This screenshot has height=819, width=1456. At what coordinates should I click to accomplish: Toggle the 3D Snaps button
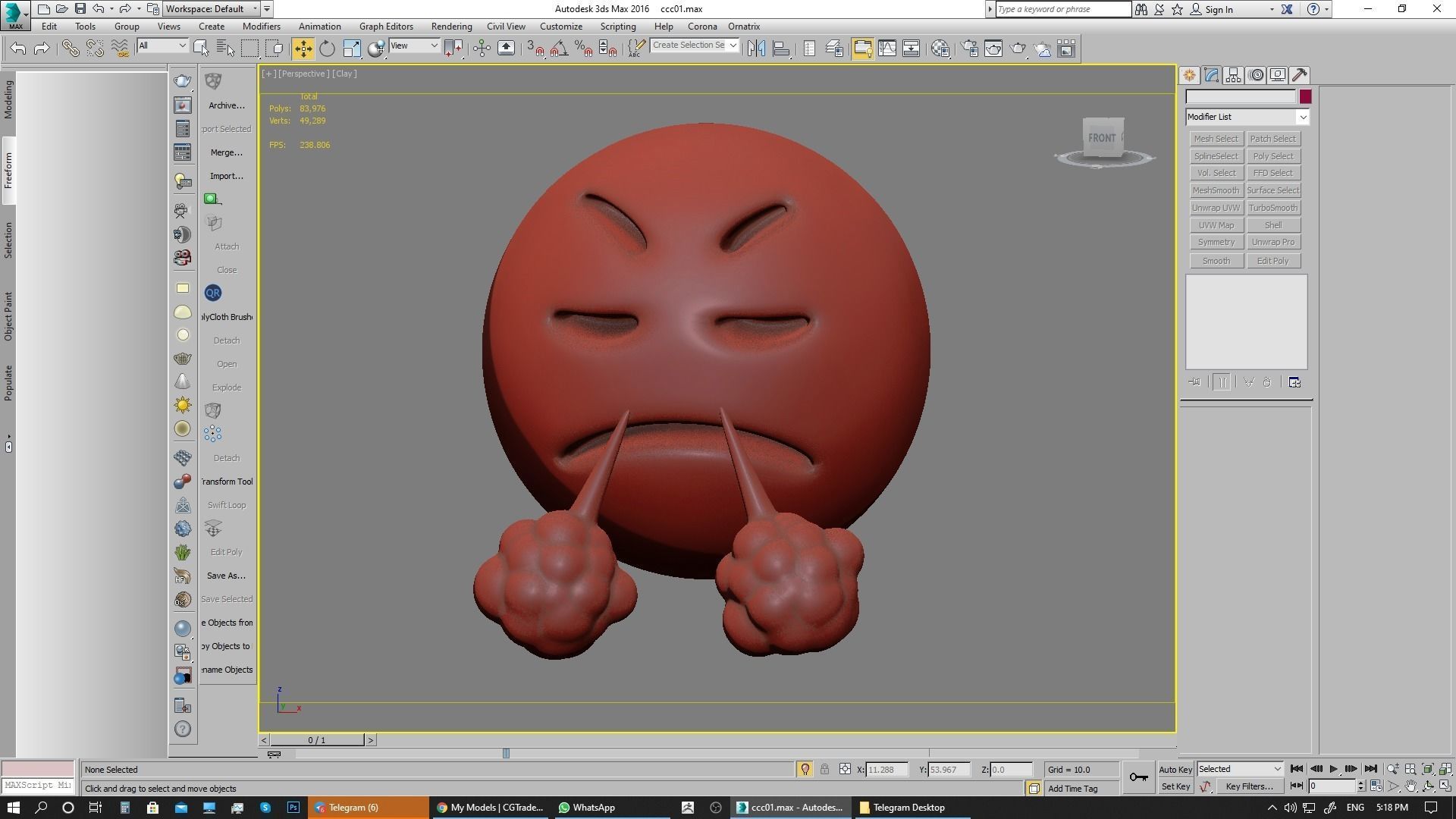coord(535,49)
